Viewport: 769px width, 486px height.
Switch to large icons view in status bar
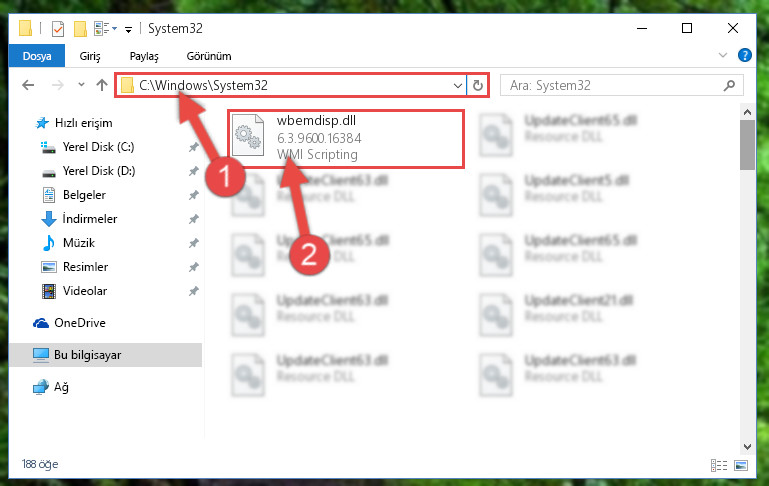point(741,465)
